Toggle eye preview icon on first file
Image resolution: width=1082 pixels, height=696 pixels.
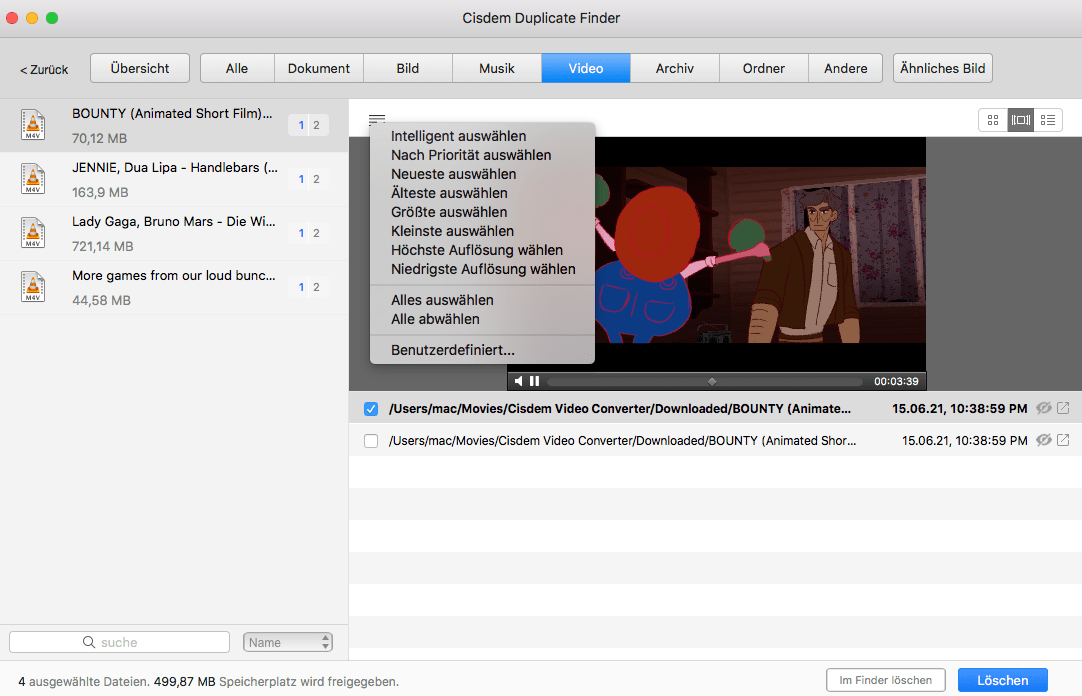pyautogui.click(x=1044, y=408)
